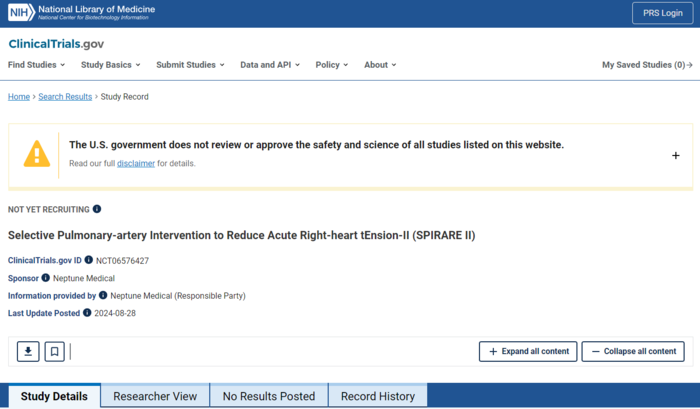Go to My Saved Studies
Image resolution: width=700 pixels, height=409 pixels.
(647, 65)
